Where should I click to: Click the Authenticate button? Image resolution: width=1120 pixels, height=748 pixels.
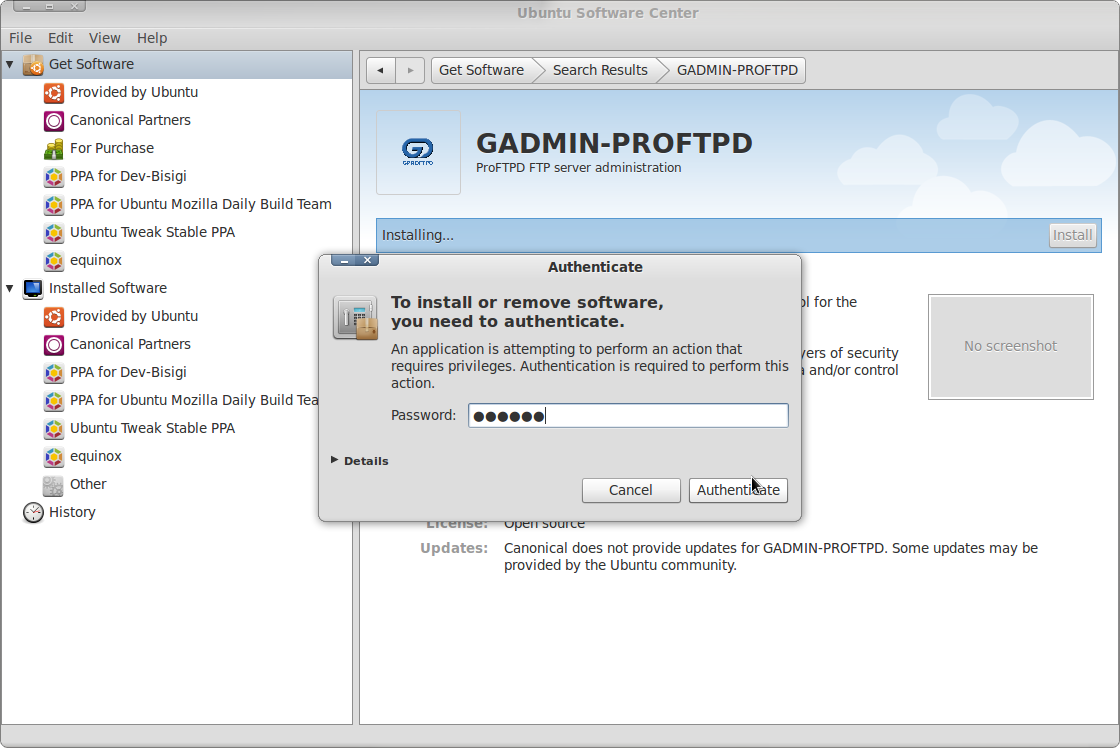[x=738, y=490]
